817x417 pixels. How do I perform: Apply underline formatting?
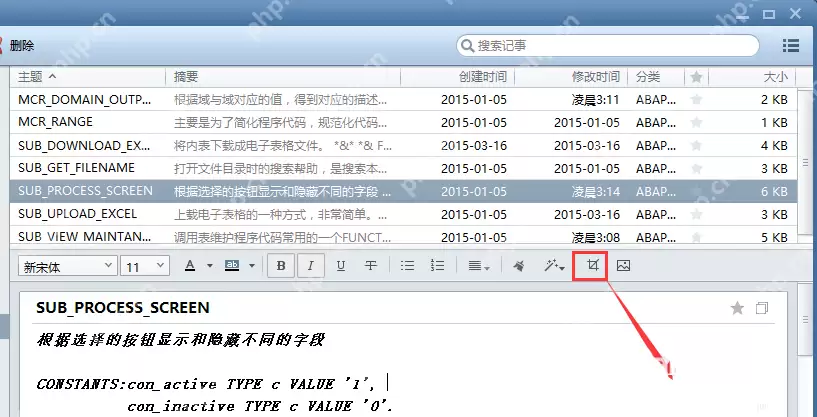341,266
